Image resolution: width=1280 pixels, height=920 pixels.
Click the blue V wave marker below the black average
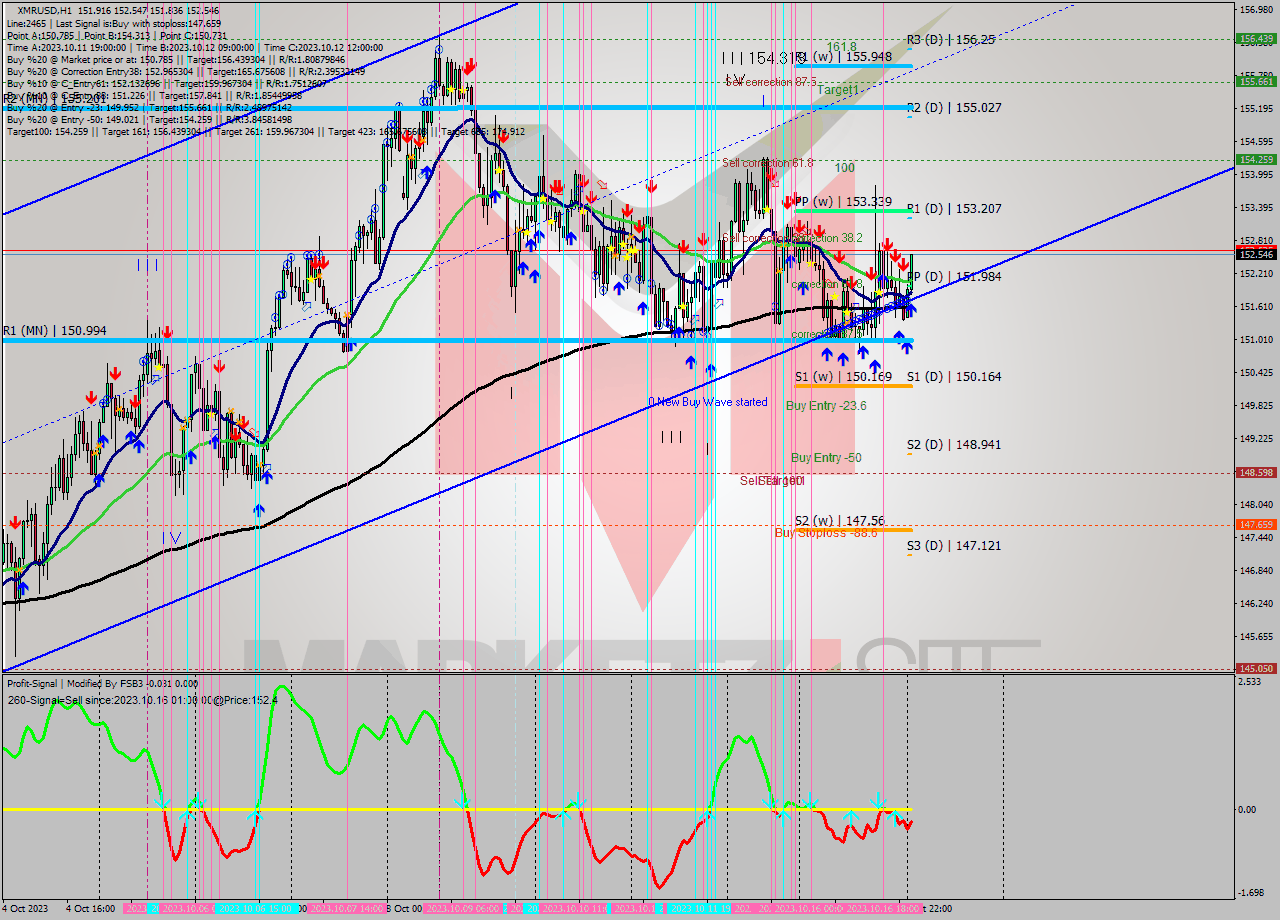[175, 538]
